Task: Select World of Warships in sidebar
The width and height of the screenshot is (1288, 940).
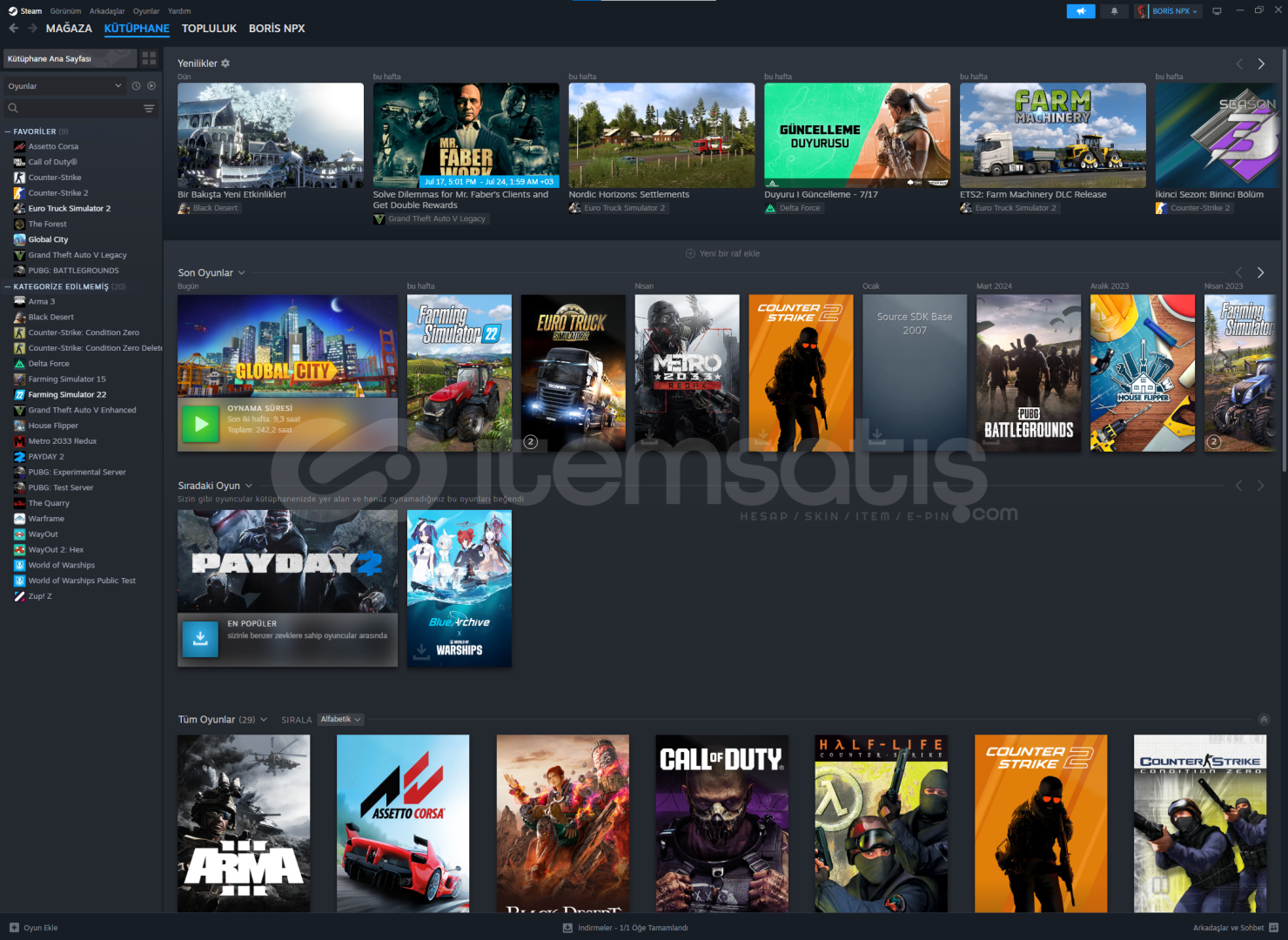Action: coord(62,565)
